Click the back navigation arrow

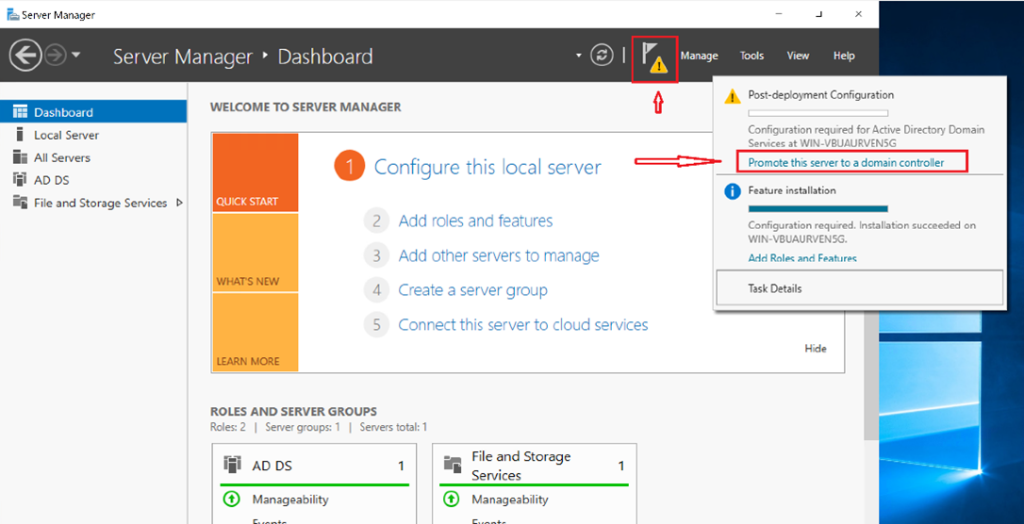pos(25,56)
